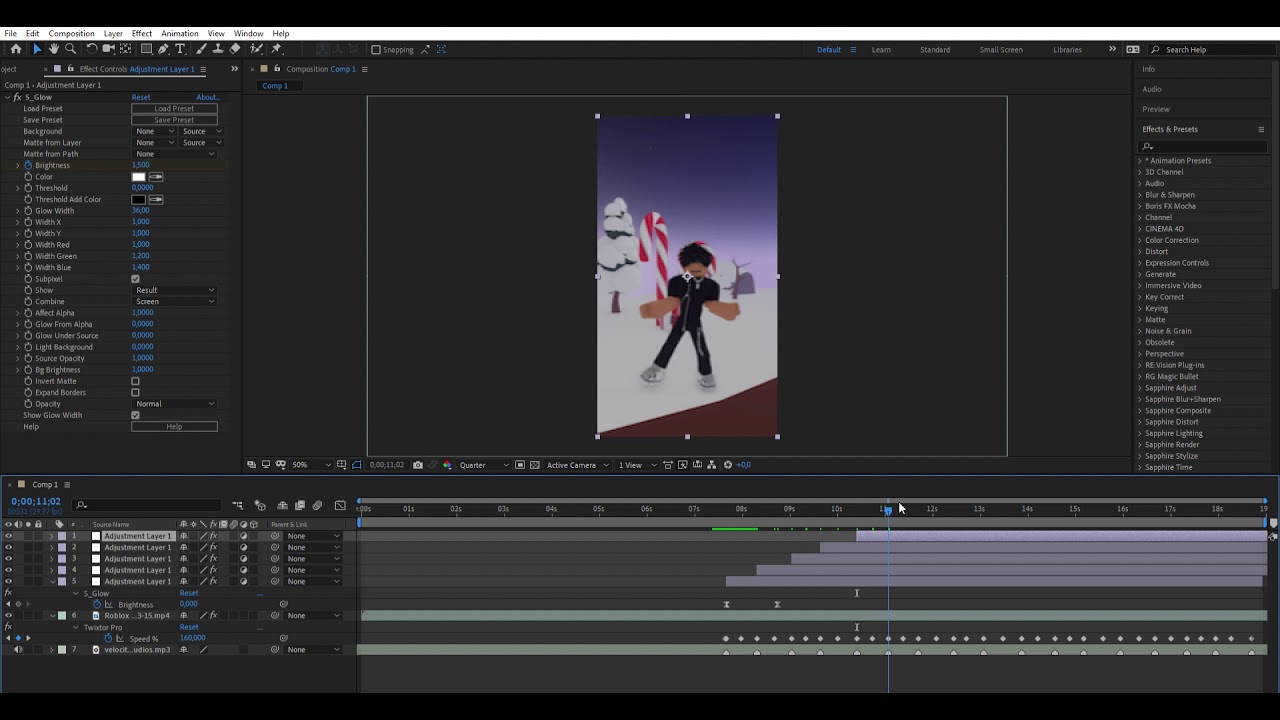Click the About link for S_Glow
1280x720 pixels.
pos(207,97)
